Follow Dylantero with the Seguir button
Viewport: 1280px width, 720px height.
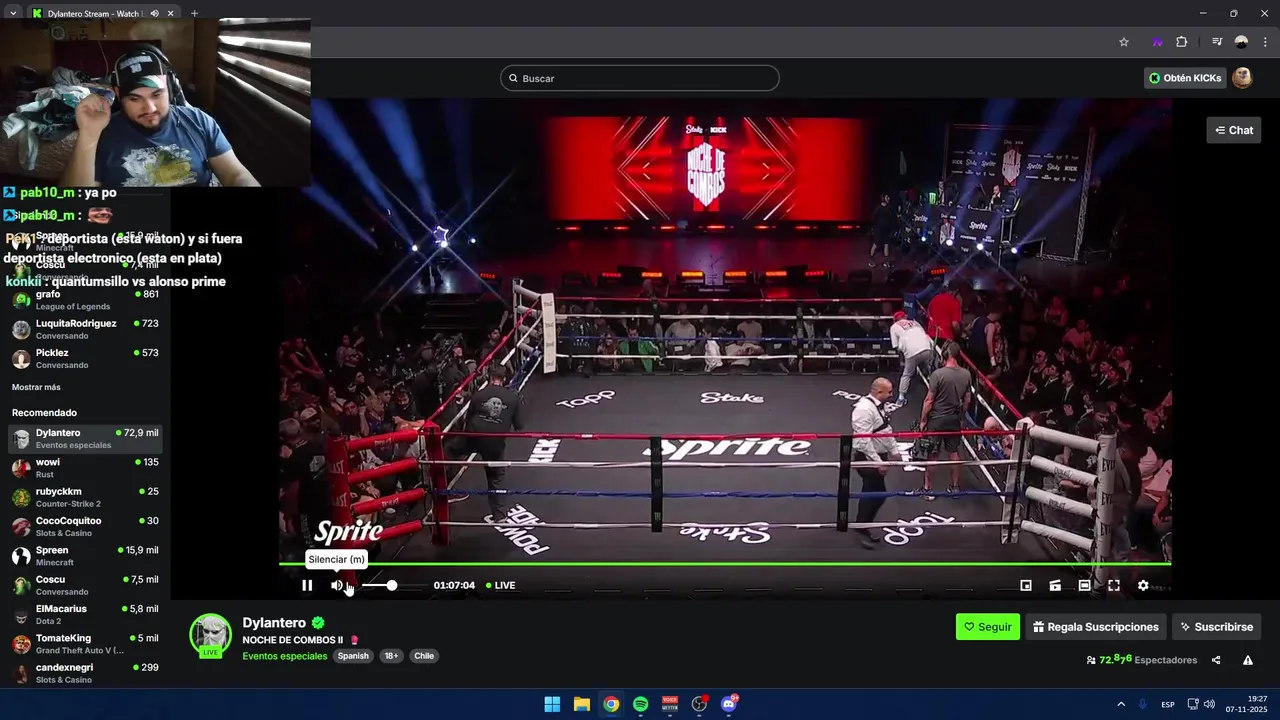click(988, 627)
